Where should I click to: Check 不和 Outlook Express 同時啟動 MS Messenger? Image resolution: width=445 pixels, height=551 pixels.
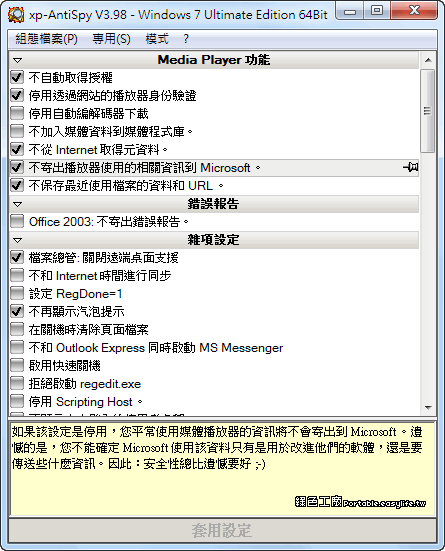click(x=17, y=347)
